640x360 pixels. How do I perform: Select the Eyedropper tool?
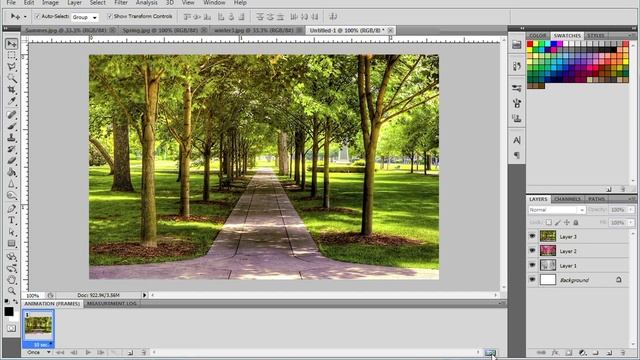[11, 101]
